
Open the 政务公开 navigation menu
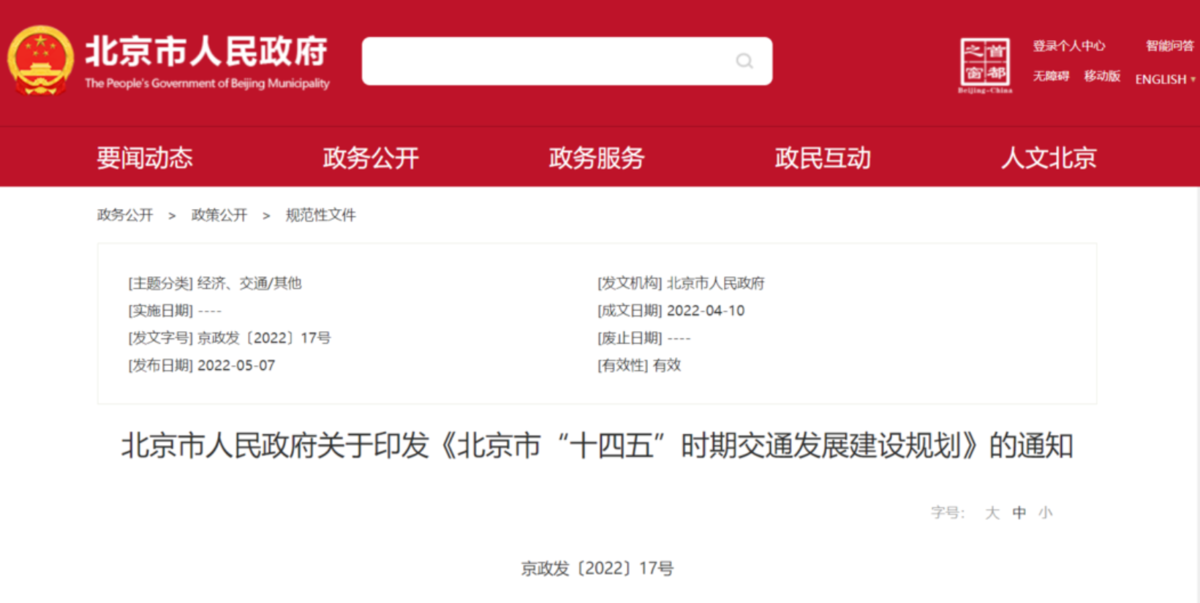(x=369, y=157)
